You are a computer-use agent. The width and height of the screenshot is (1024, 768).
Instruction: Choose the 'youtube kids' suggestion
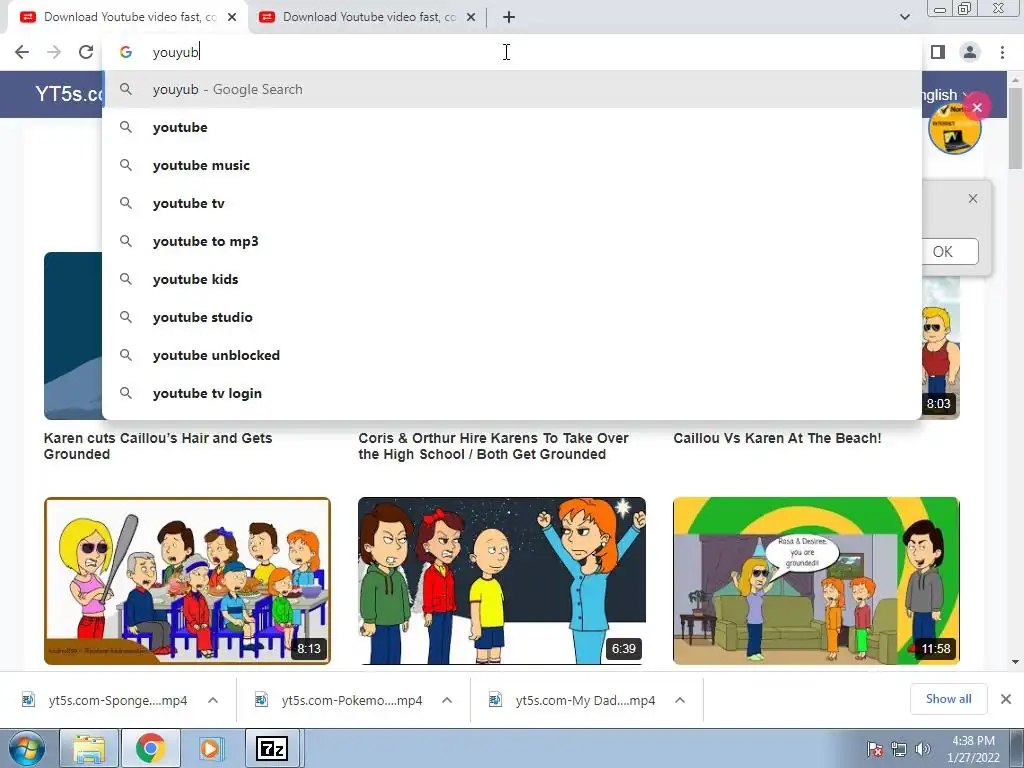[x=511, y=279]
